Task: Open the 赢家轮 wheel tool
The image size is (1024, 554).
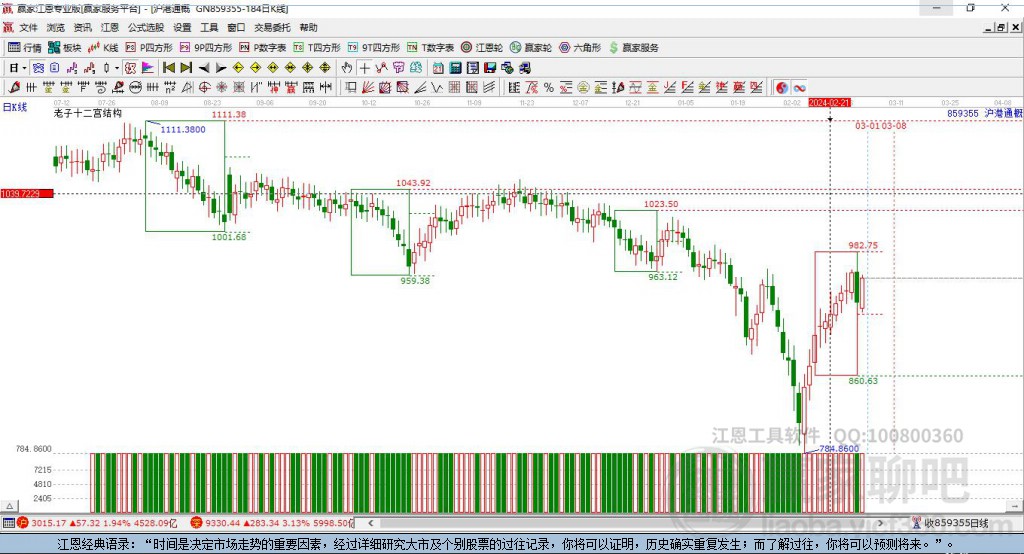Action: (x=531, y=48)
